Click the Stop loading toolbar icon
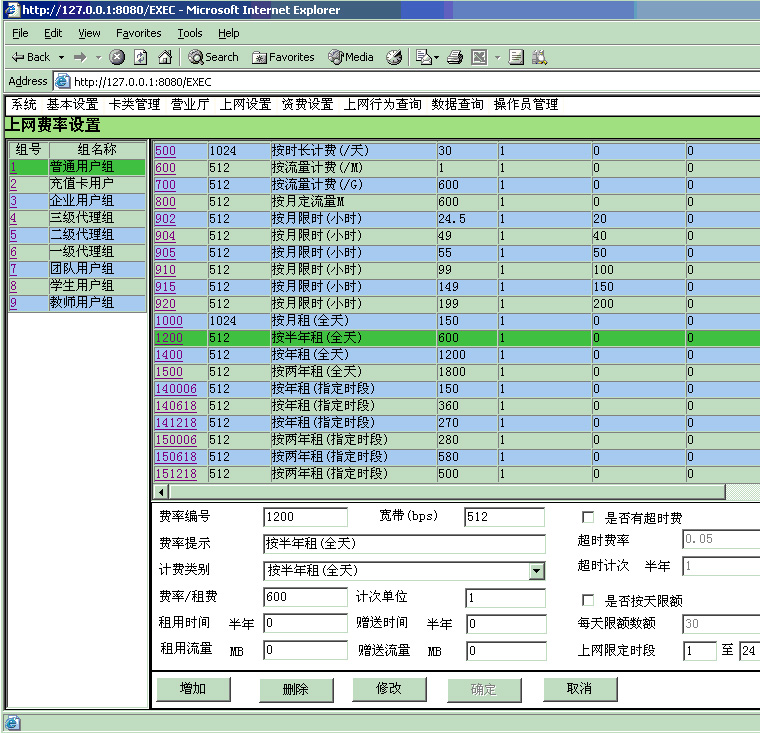This screenshot has width=760, height=733. point(117,57)
